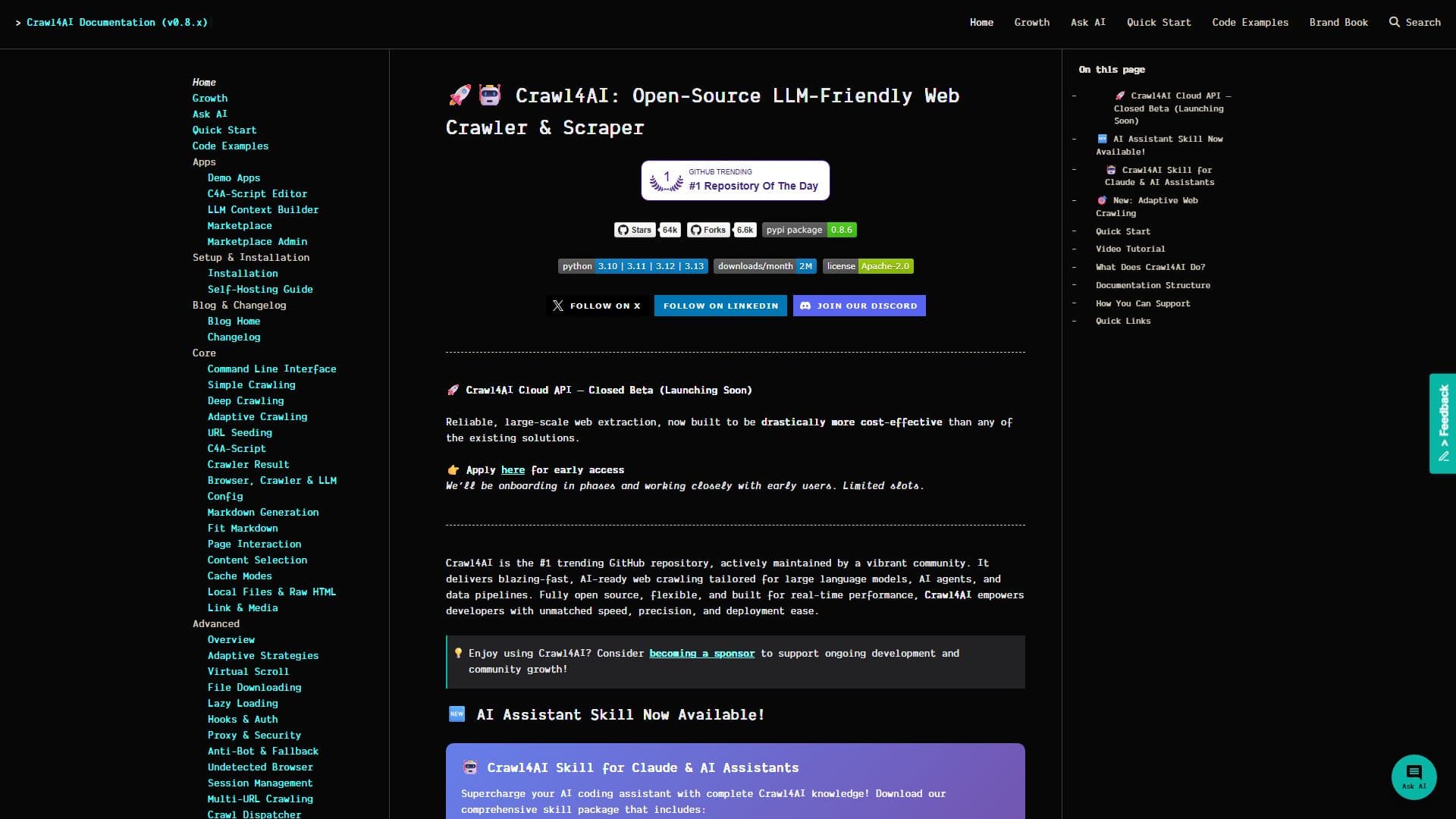Open Changelog sidebar link

[x=234, y=337]
